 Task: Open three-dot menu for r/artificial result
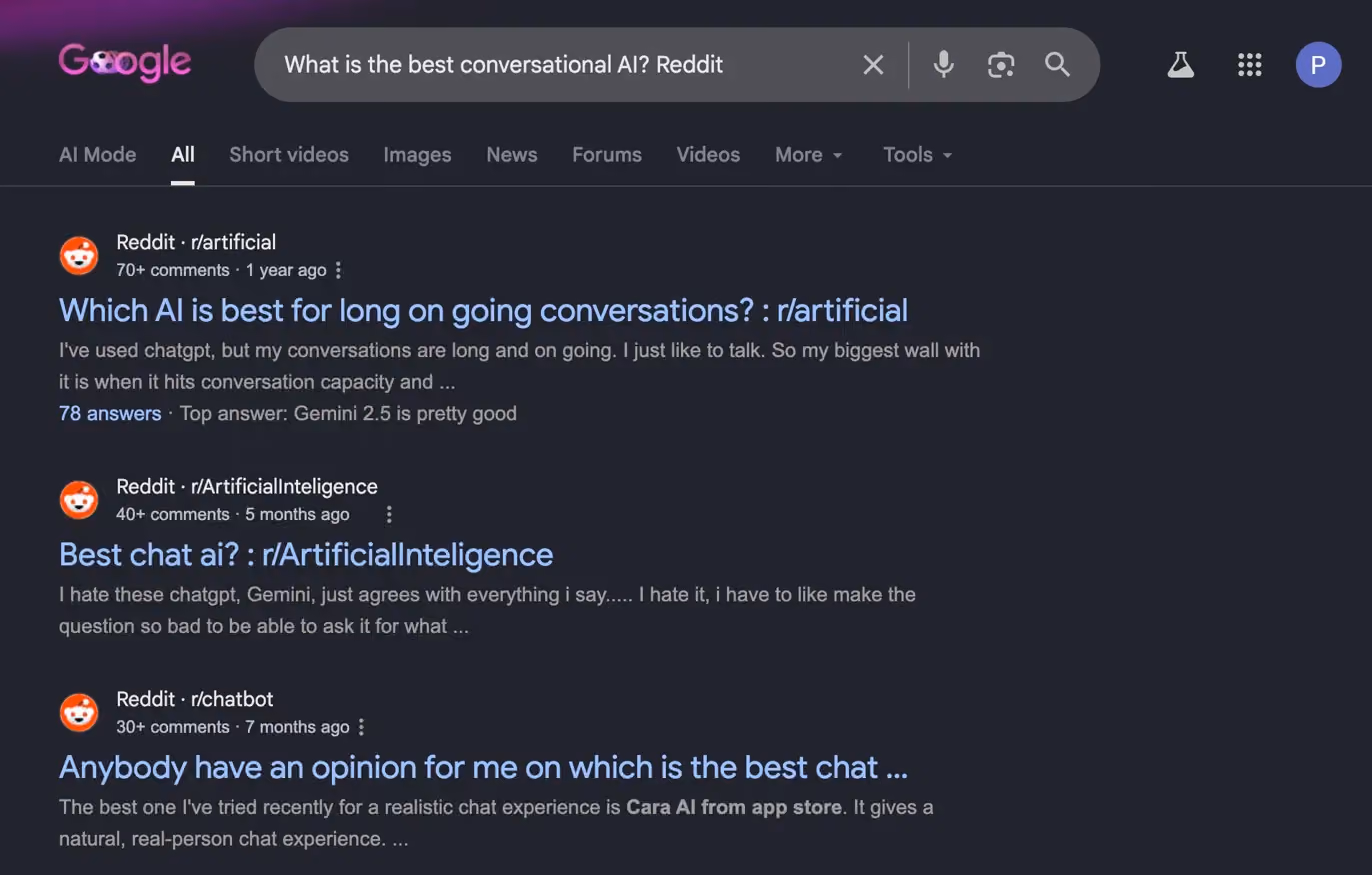[338, 270]
